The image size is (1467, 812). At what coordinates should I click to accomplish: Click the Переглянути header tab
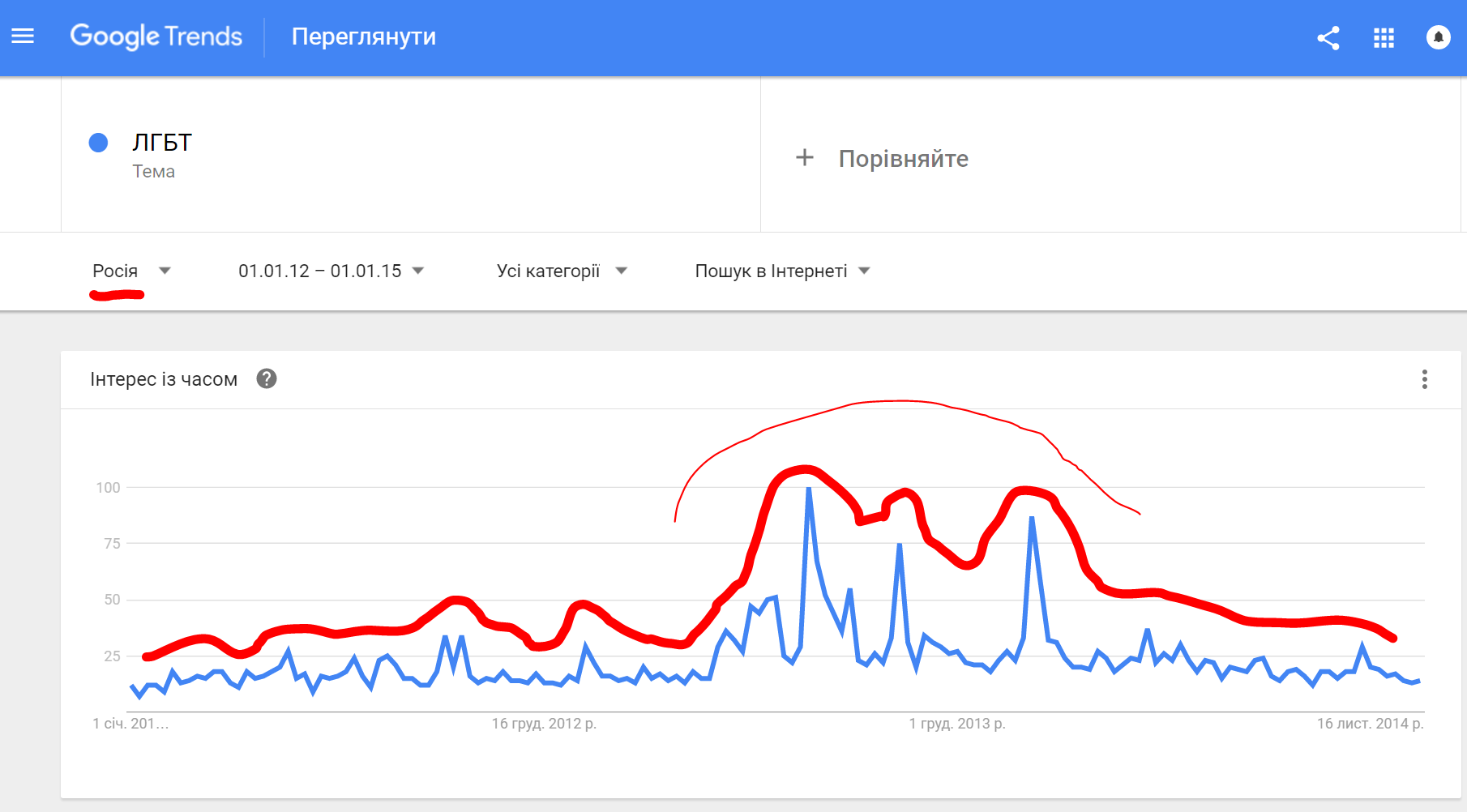pyautogui.click(x=364, y=36)
